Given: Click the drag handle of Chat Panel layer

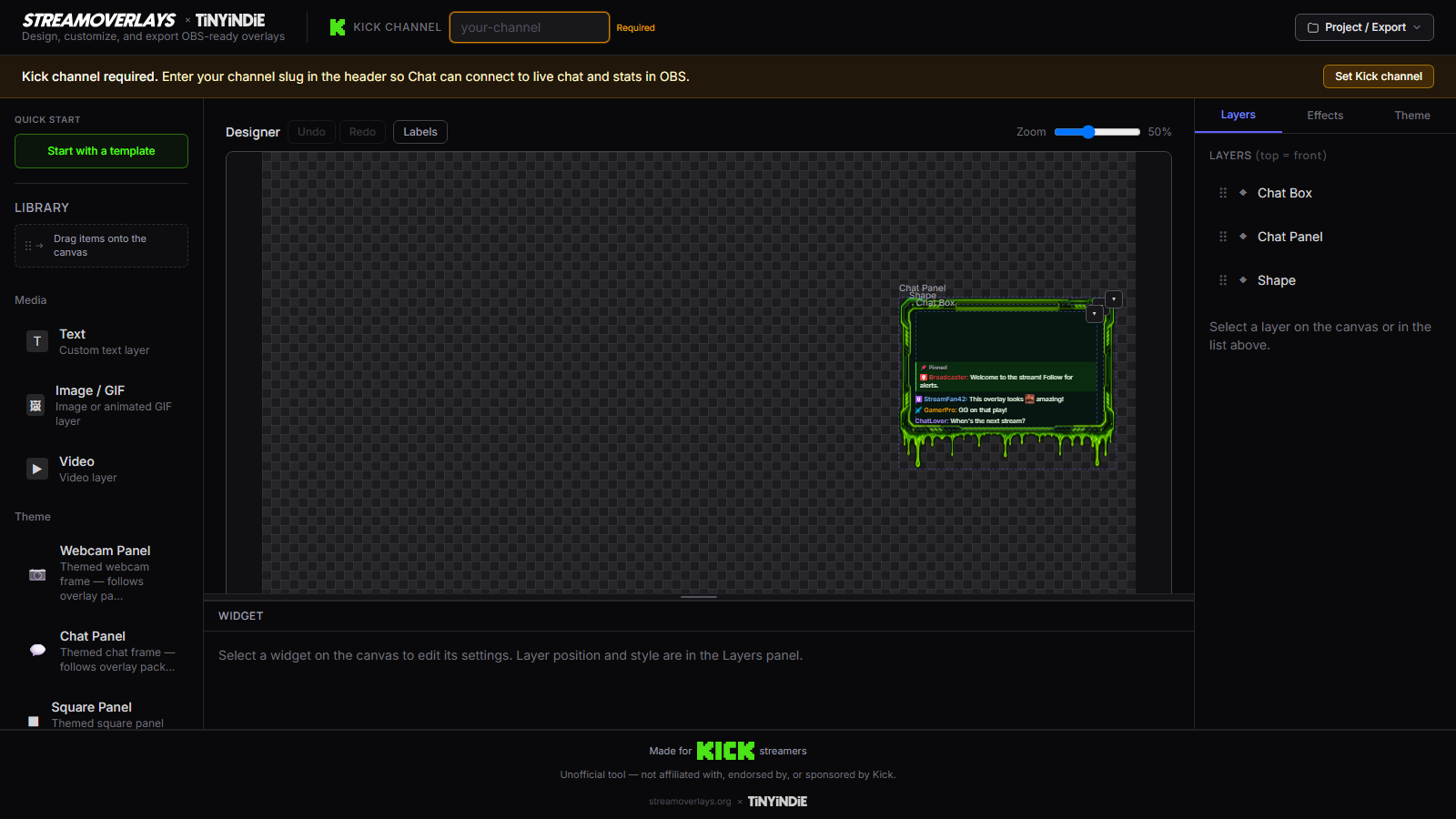Looking at the screenshot, I should tap(1223, 237).
